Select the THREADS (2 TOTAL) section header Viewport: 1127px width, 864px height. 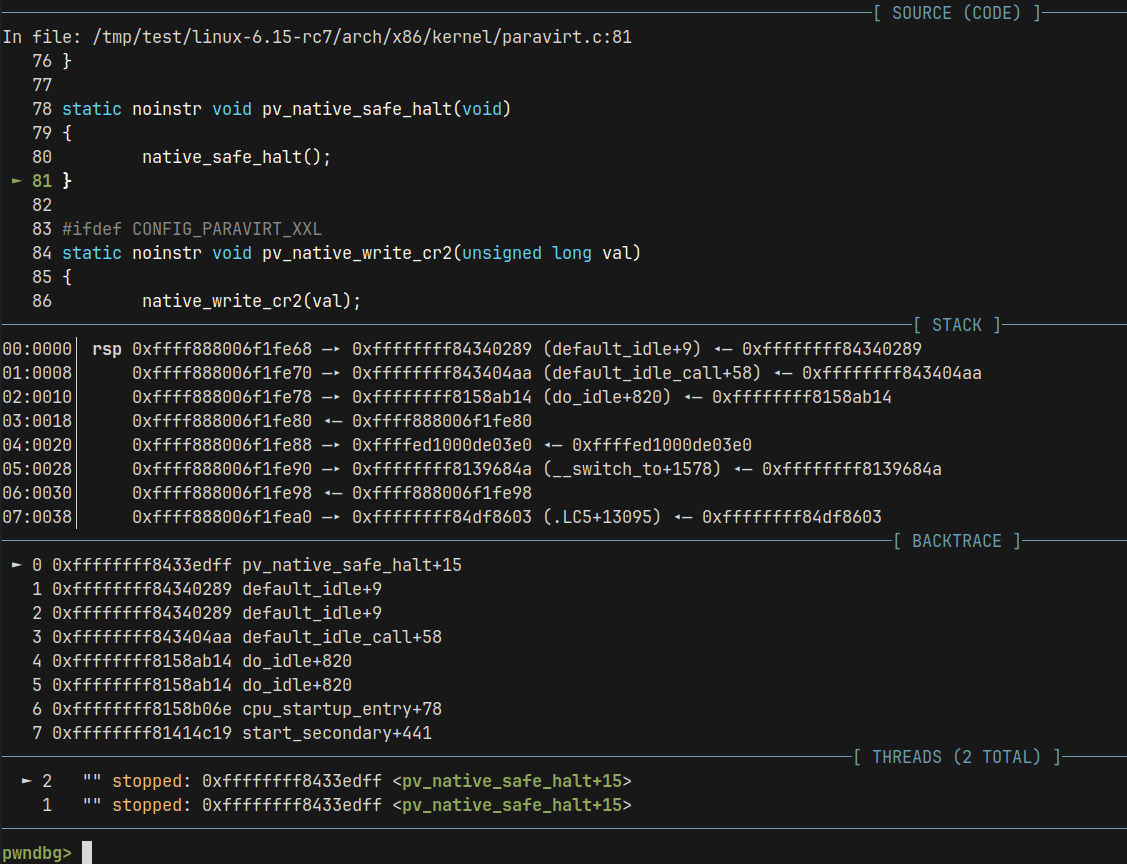(x=956, y=757)
